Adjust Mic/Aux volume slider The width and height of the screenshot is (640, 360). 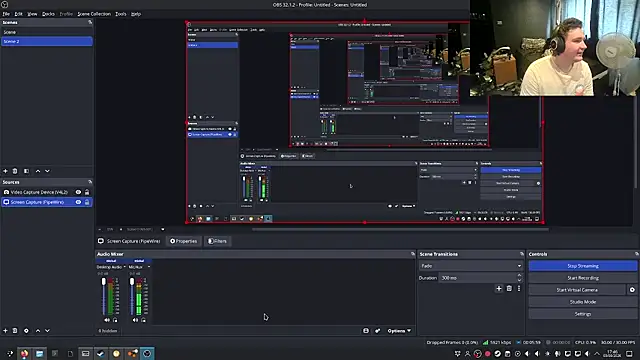[132, 296]
